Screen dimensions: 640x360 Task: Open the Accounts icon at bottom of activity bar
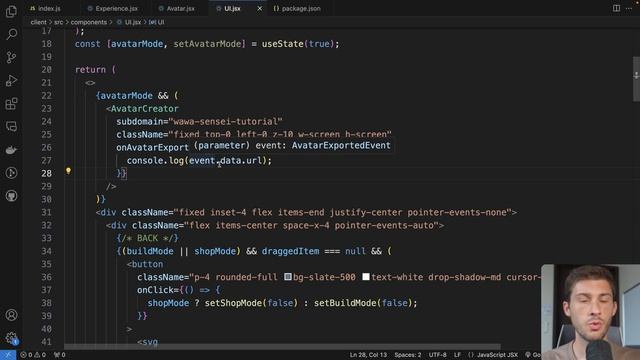point(11,315)
